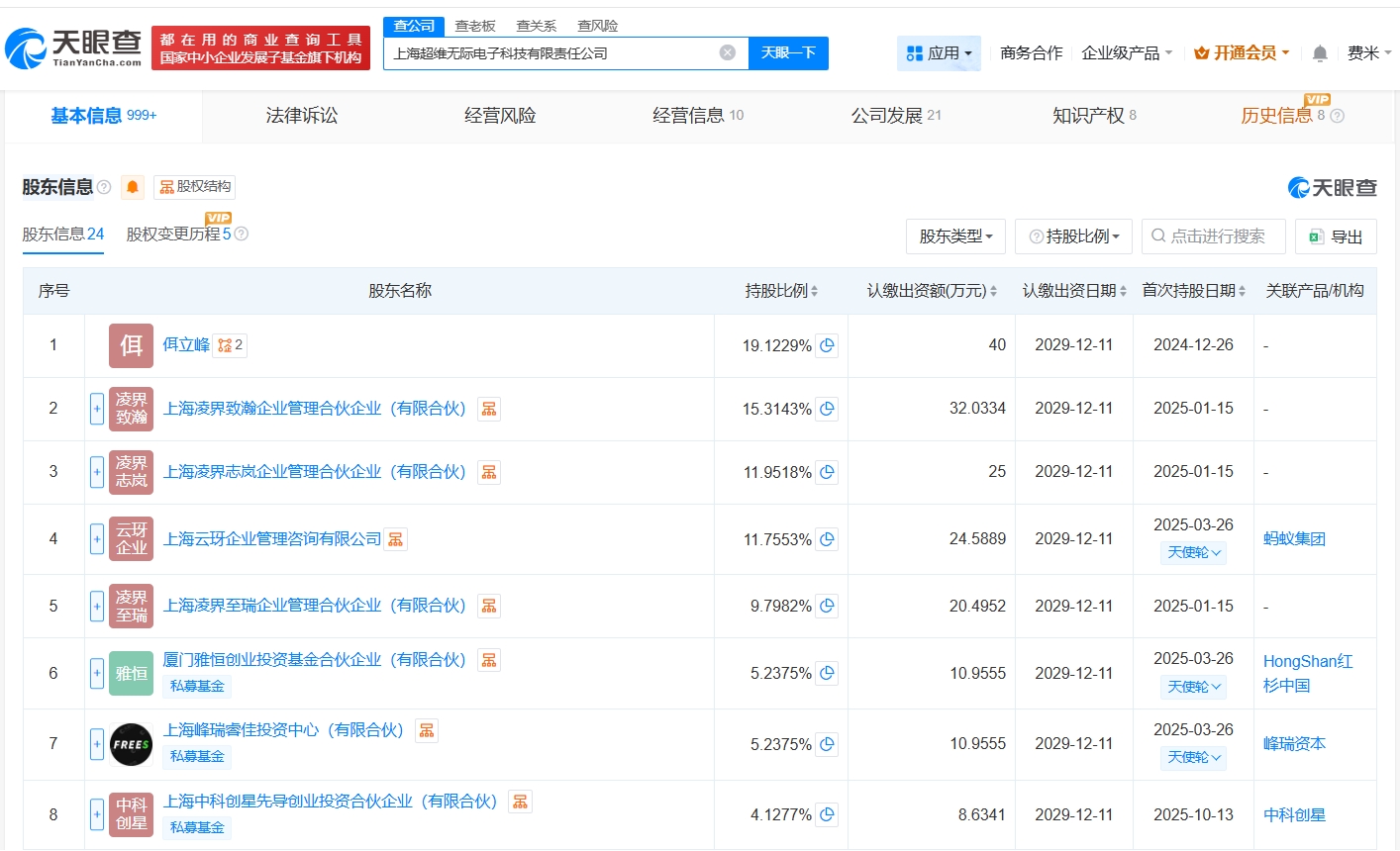Expand the 上海凌界至瑞 shareholder row
This screenshot has height=851, width=1400.
pos(97,606)
